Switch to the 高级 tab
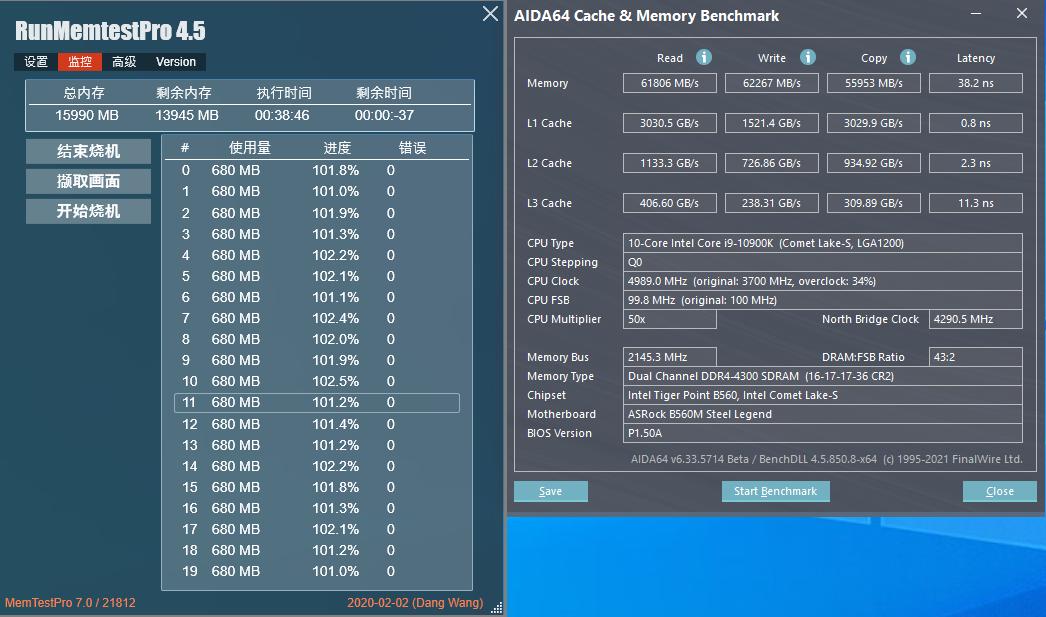This screenshot has width=1046, height=617. 122,61
